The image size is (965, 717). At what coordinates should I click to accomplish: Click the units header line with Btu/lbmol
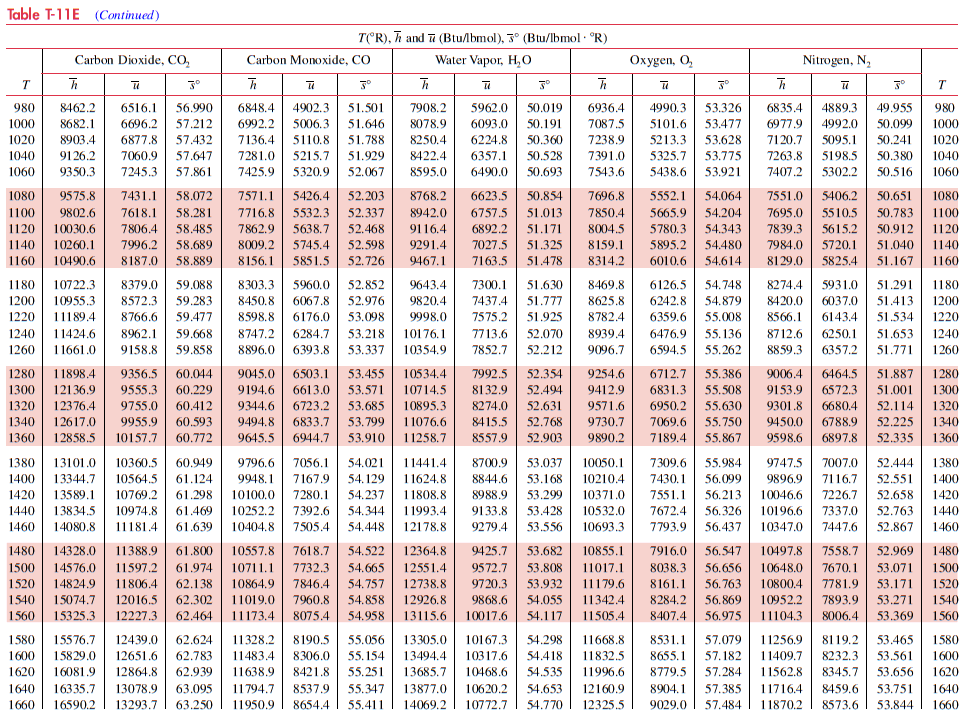(482, 38)
